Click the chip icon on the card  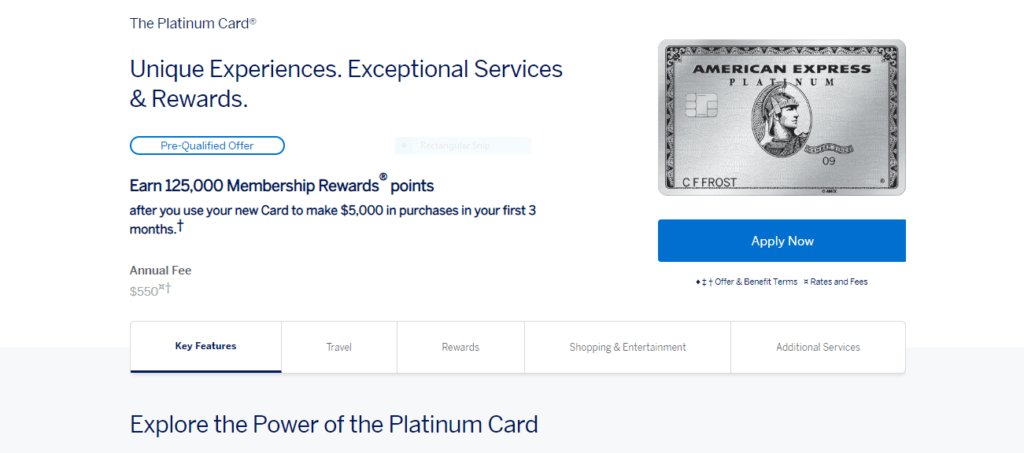pos(701,105)
